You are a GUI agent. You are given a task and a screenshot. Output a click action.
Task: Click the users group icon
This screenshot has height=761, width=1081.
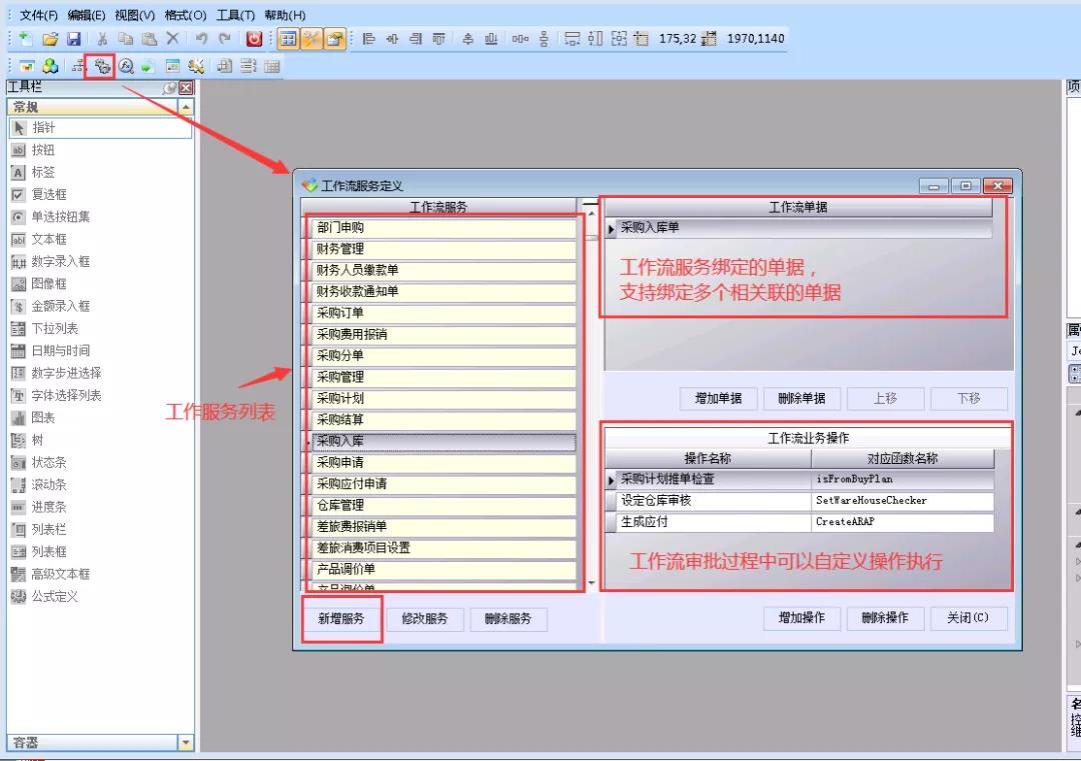(50, 66)
